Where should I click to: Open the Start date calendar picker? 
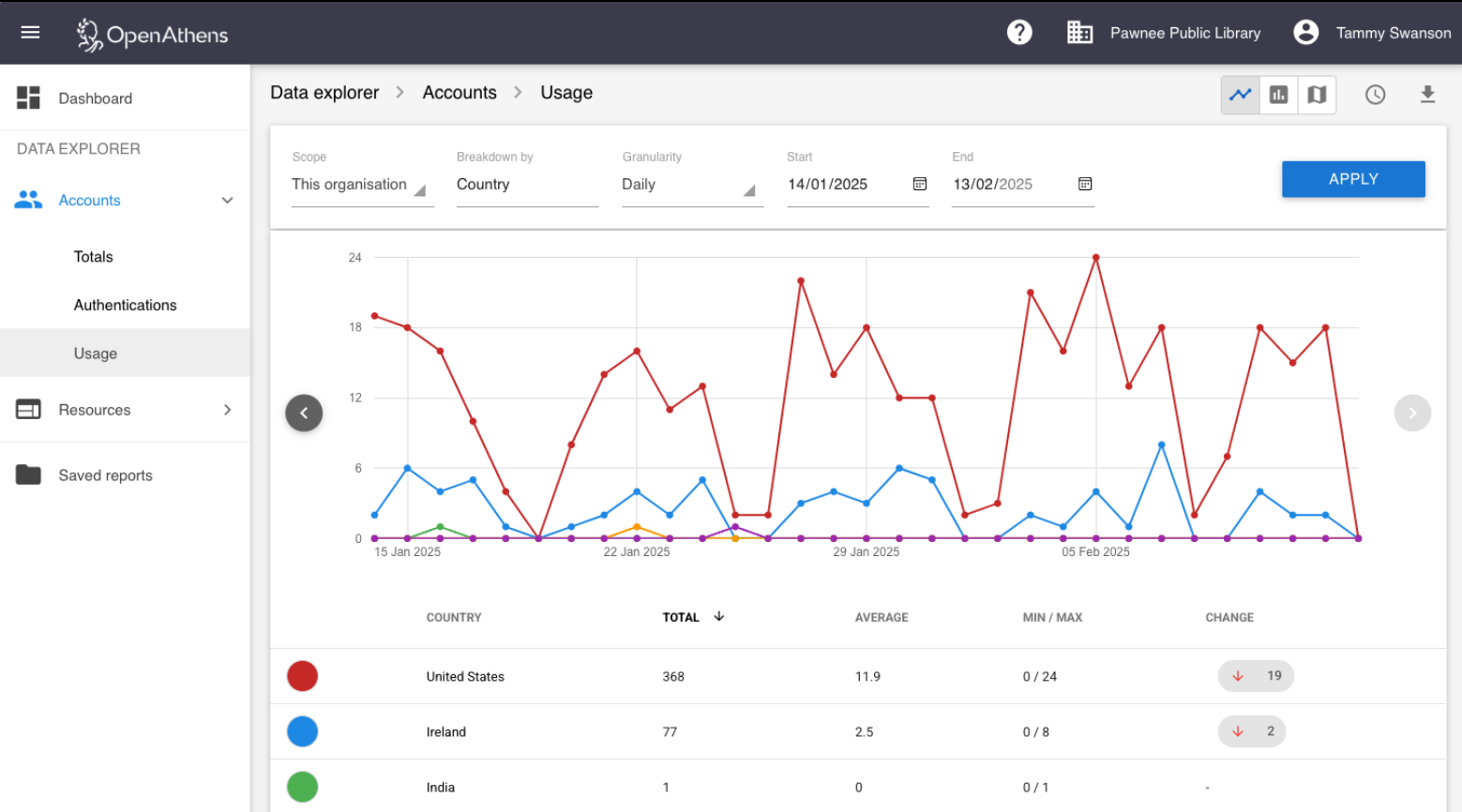coord(919,185)
